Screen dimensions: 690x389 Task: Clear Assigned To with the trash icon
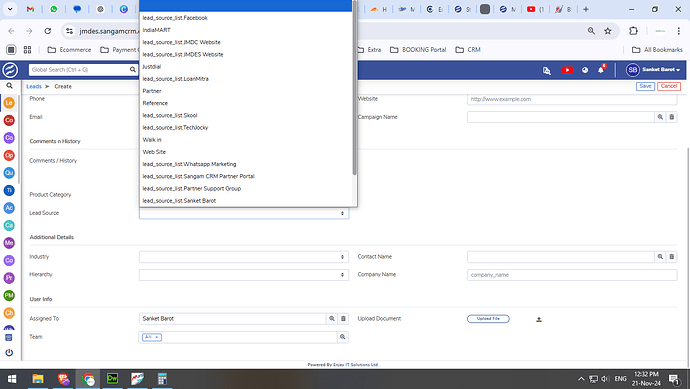[343, 319]
